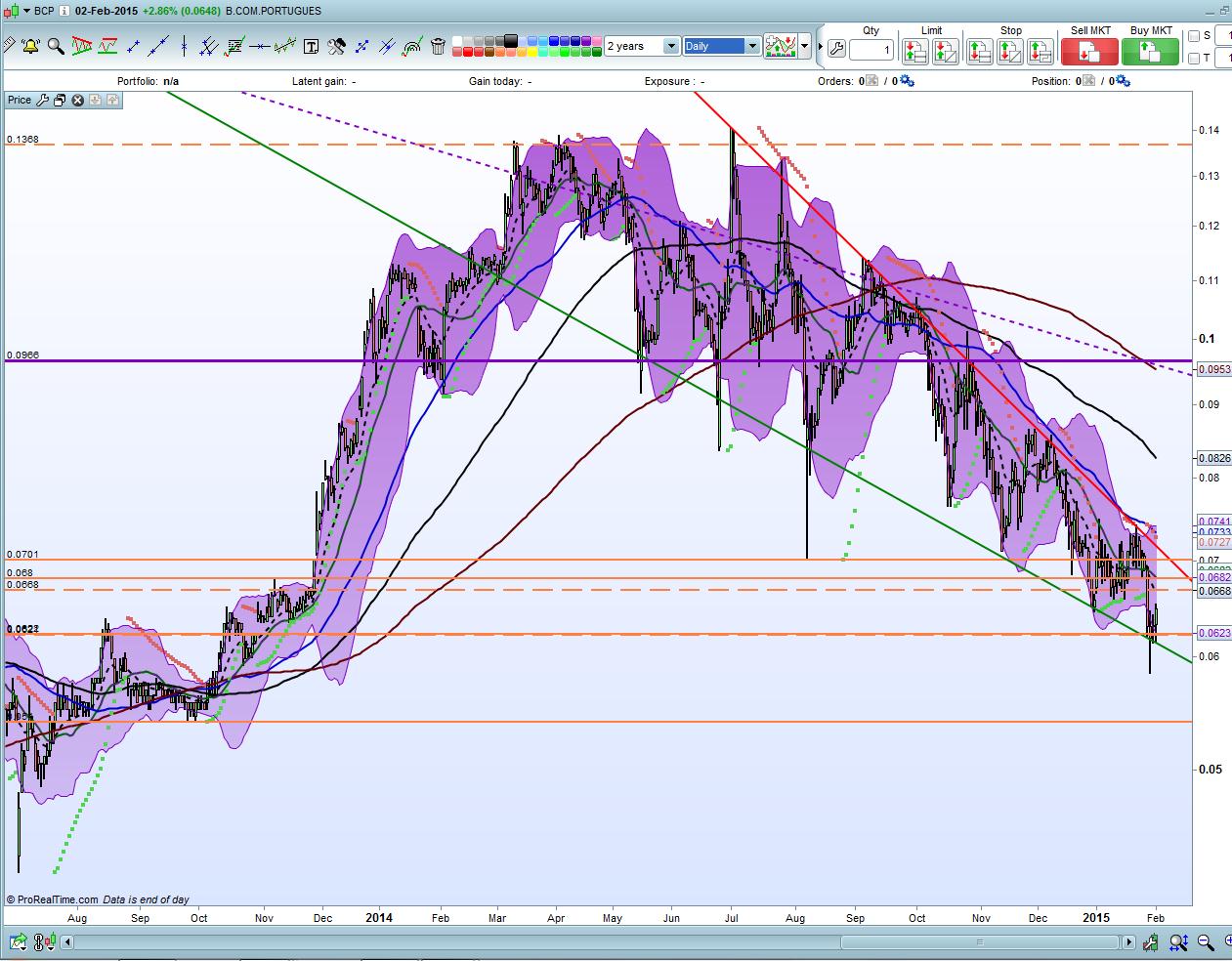Toggle the S checkbox

(x=1194, y=36)
